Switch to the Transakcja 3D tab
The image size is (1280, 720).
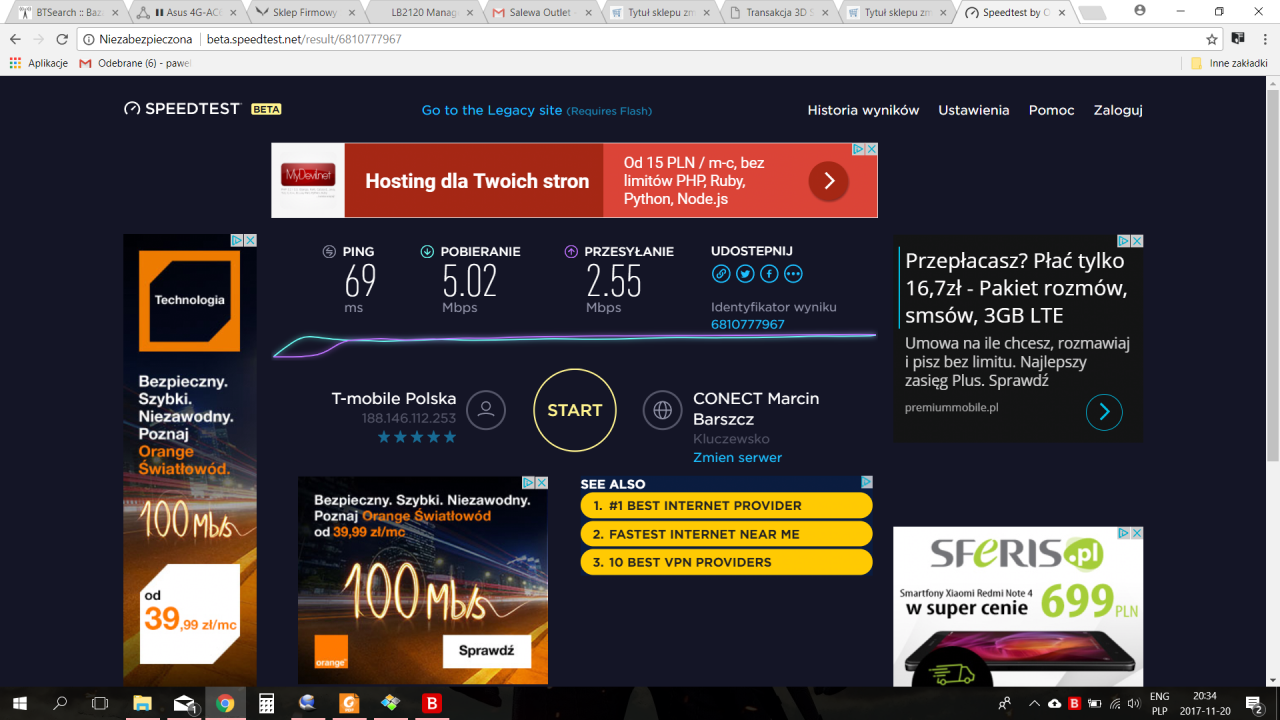pos(780,12)
